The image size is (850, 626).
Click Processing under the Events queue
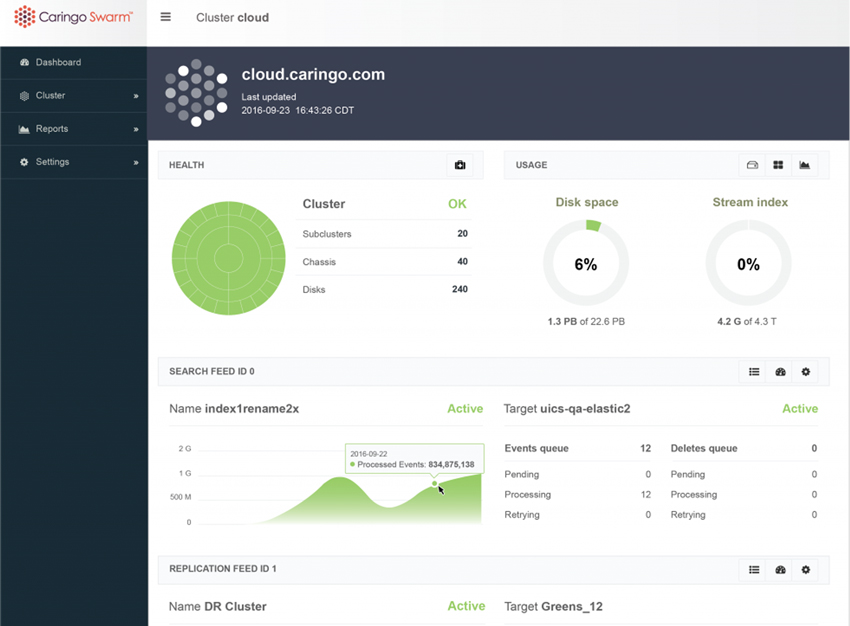(x=527, y=494)
